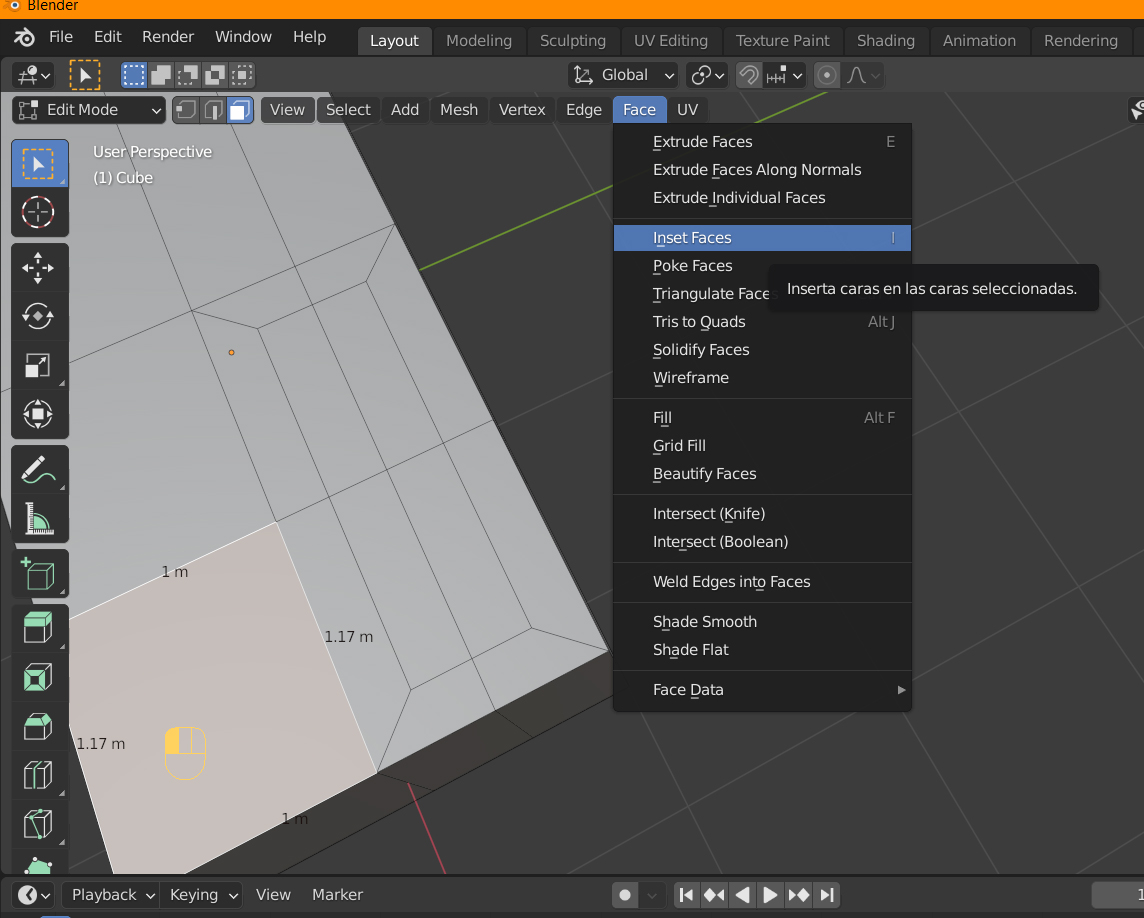Switch to the Shading workspace tab
Image resolution: width=1144 pixels, height=918 pixels.
886,41
